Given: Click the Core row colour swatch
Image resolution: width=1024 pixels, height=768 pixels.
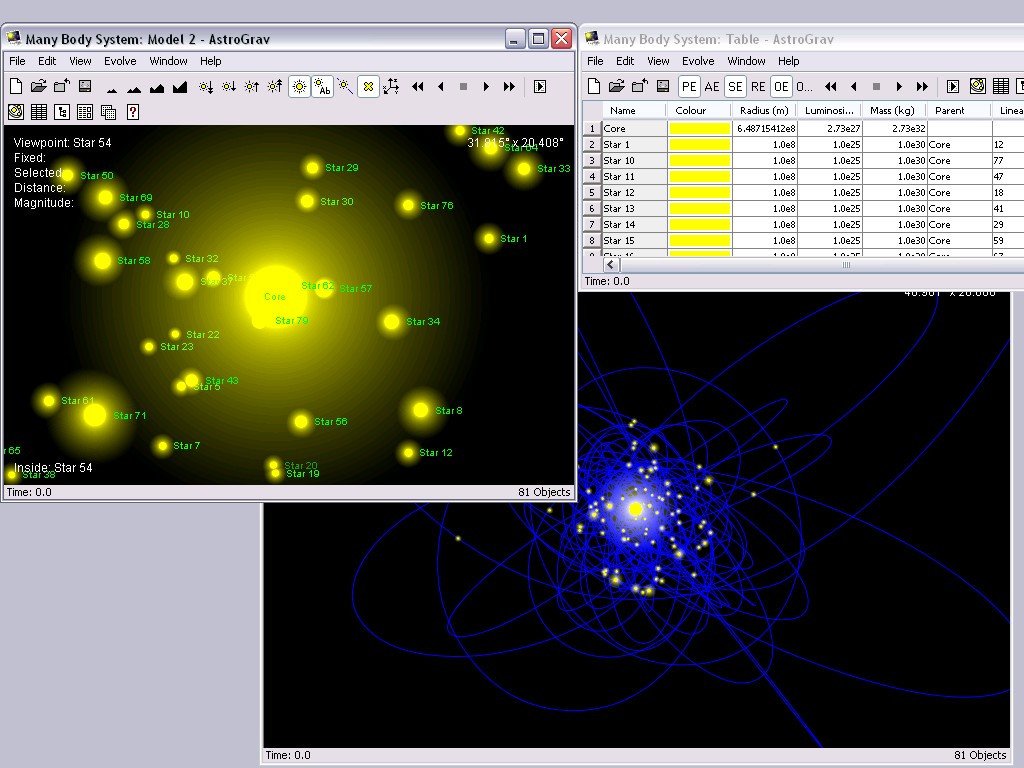Looking at the screenshot, I should [x=699, y=129].
